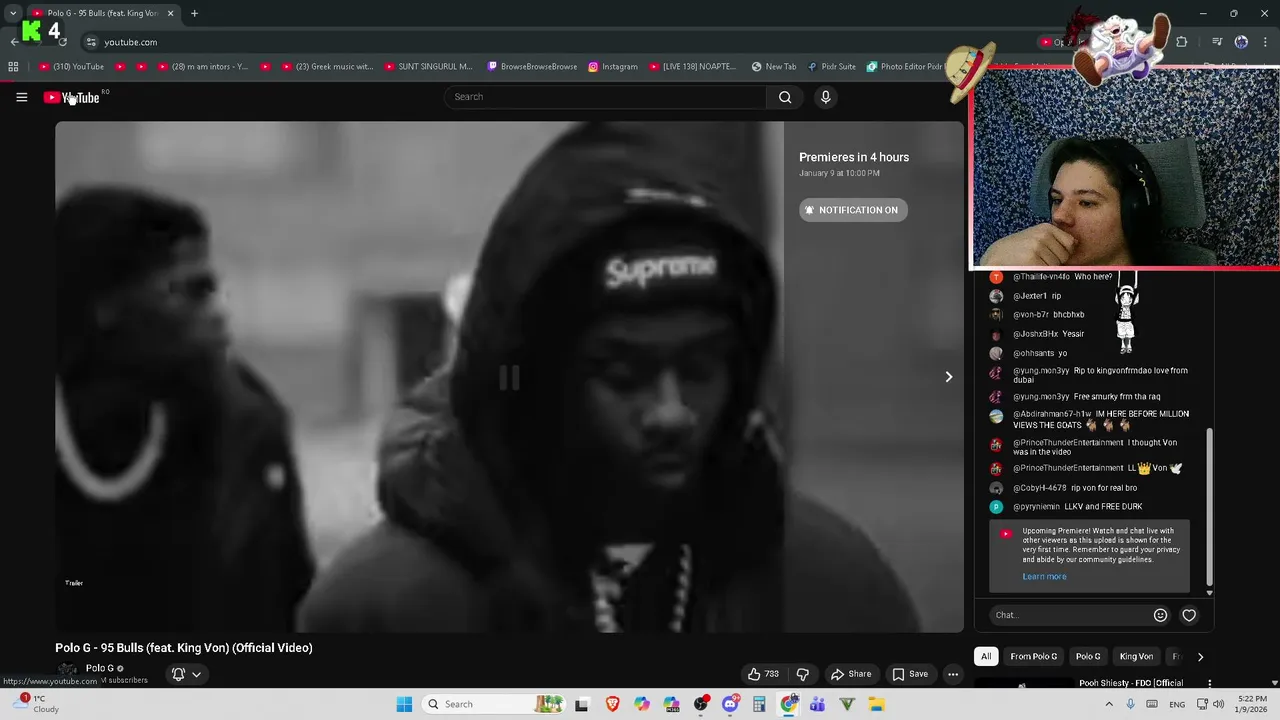The height and width of the screenshot is (720, 1280).
Task: Go to YouTube home via logo
Action: click(72, 97)
